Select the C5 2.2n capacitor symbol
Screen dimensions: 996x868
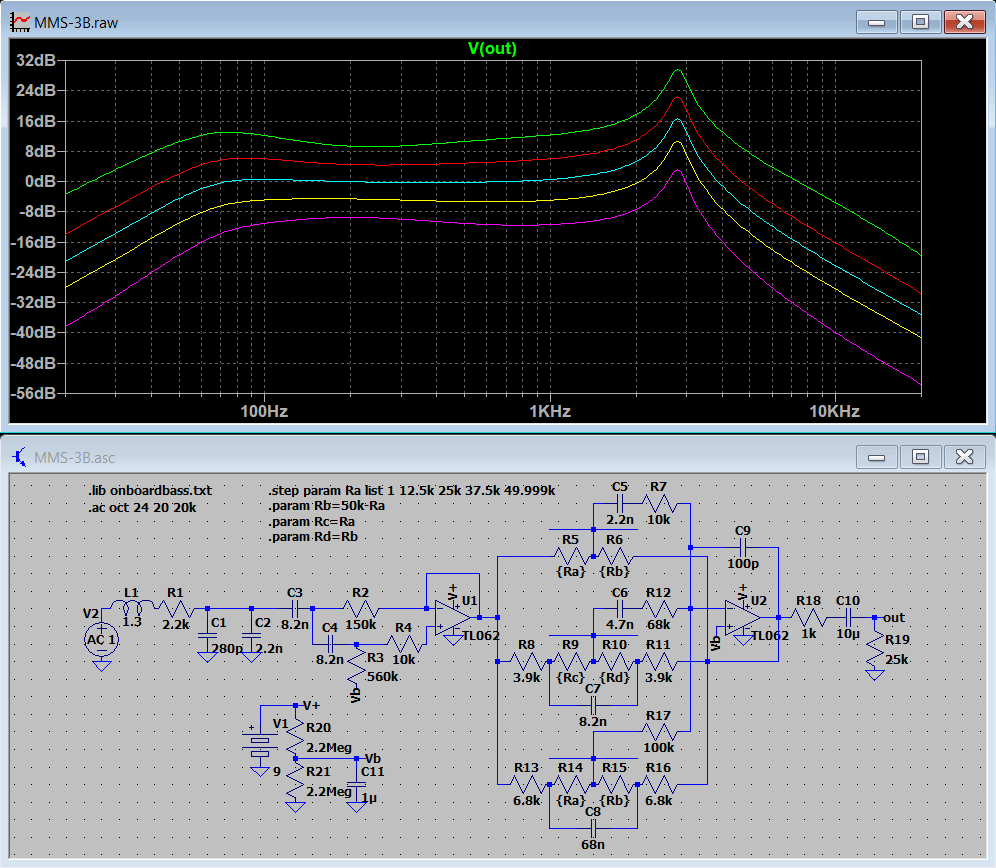pos(620,504)
